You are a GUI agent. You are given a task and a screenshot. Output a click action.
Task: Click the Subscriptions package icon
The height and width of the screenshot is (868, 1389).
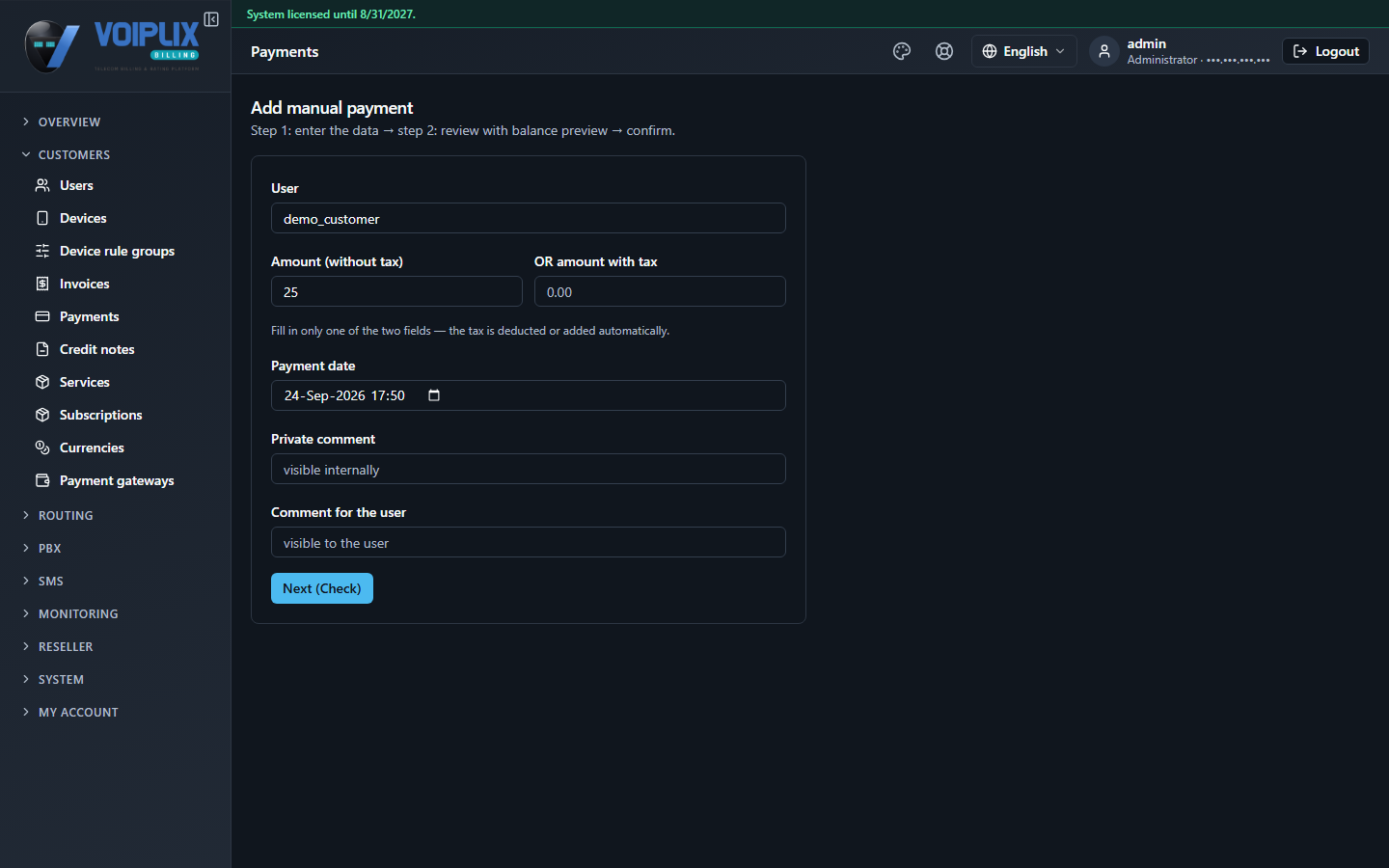click(x=42, y=415)
